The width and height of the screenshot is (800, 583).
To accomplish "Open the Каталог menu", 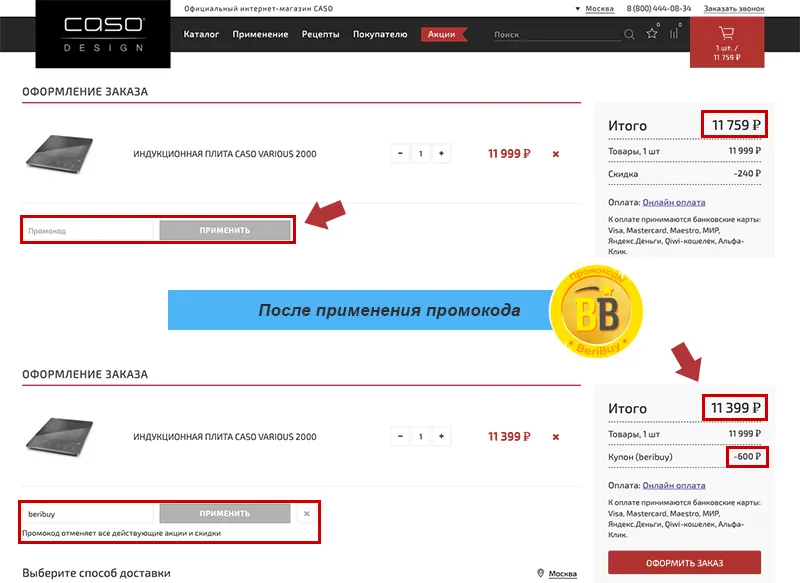I will [x=203, y=34].
